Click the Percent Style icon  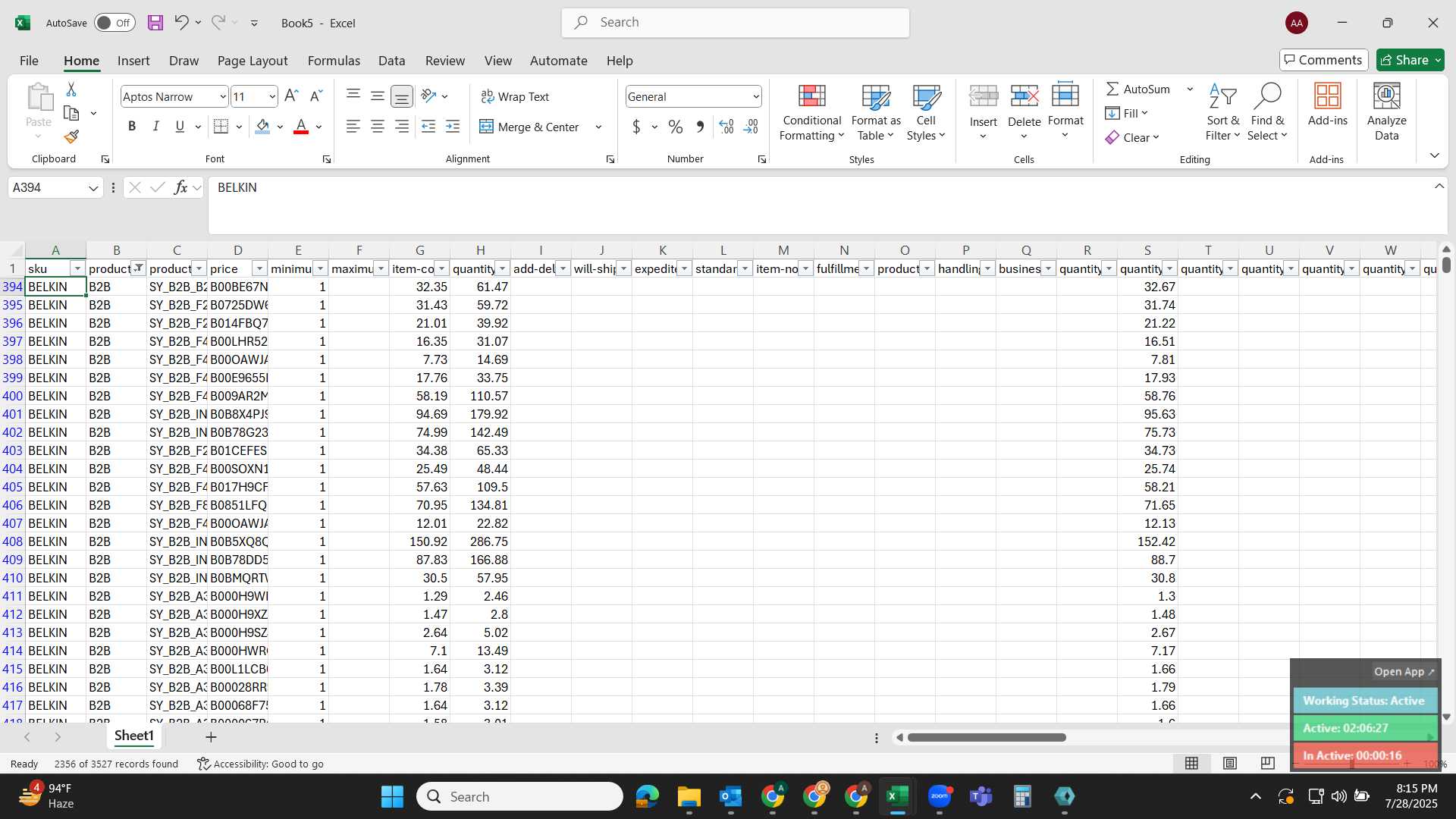click(676, 127)
